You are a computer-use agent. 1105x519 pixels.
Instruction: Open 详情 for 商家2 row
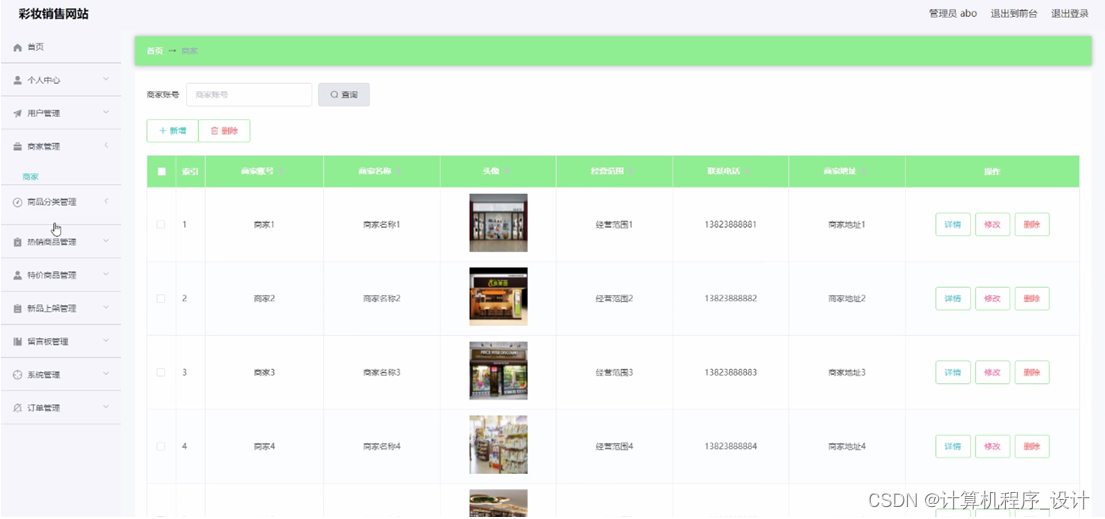click(x=953, y=298)
